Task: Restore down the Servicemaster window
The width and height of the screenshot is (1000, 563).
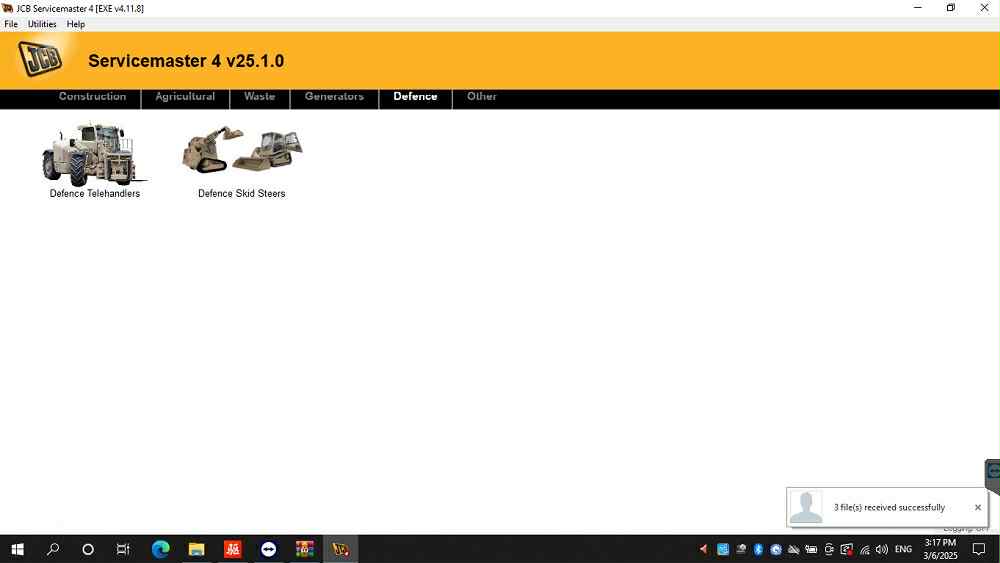Action: (951, 8)
